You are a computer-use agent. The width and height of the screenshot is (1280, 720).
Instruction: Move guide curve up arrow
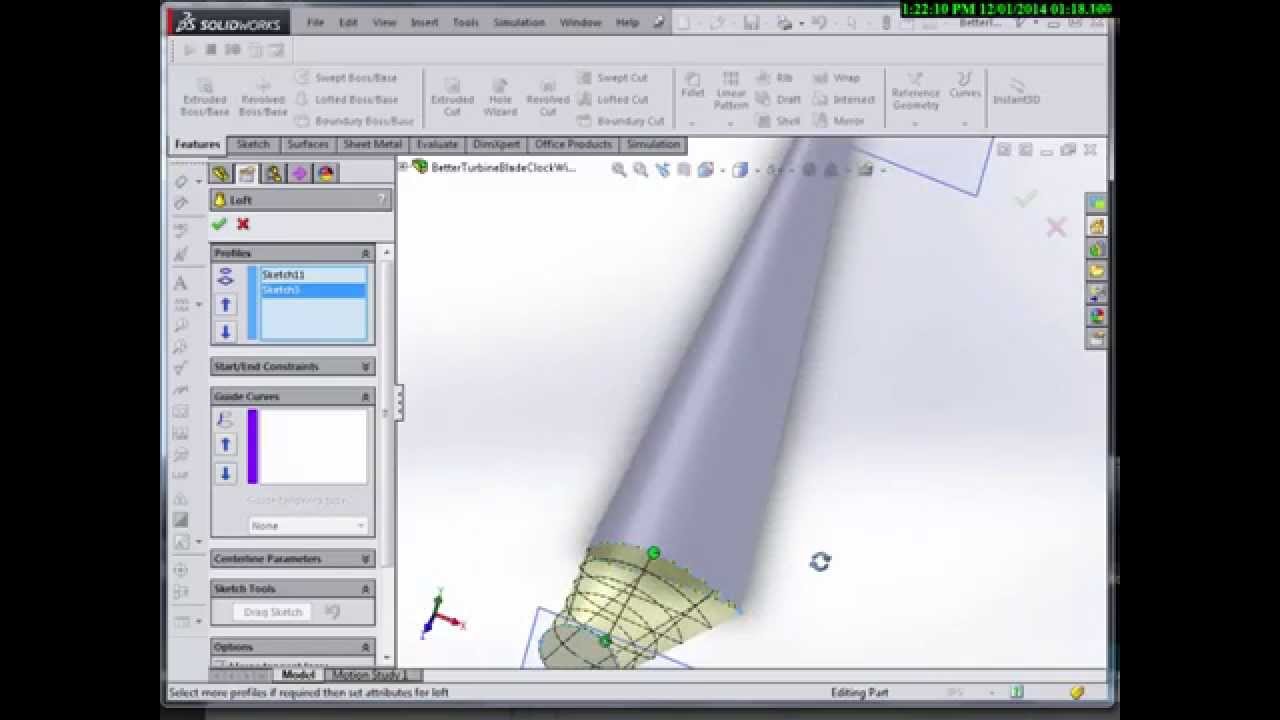225,444
